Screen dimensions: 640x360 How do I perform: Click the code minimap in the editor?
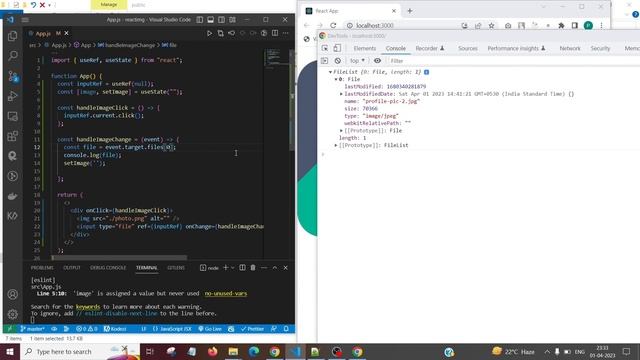tap(276, 58)
